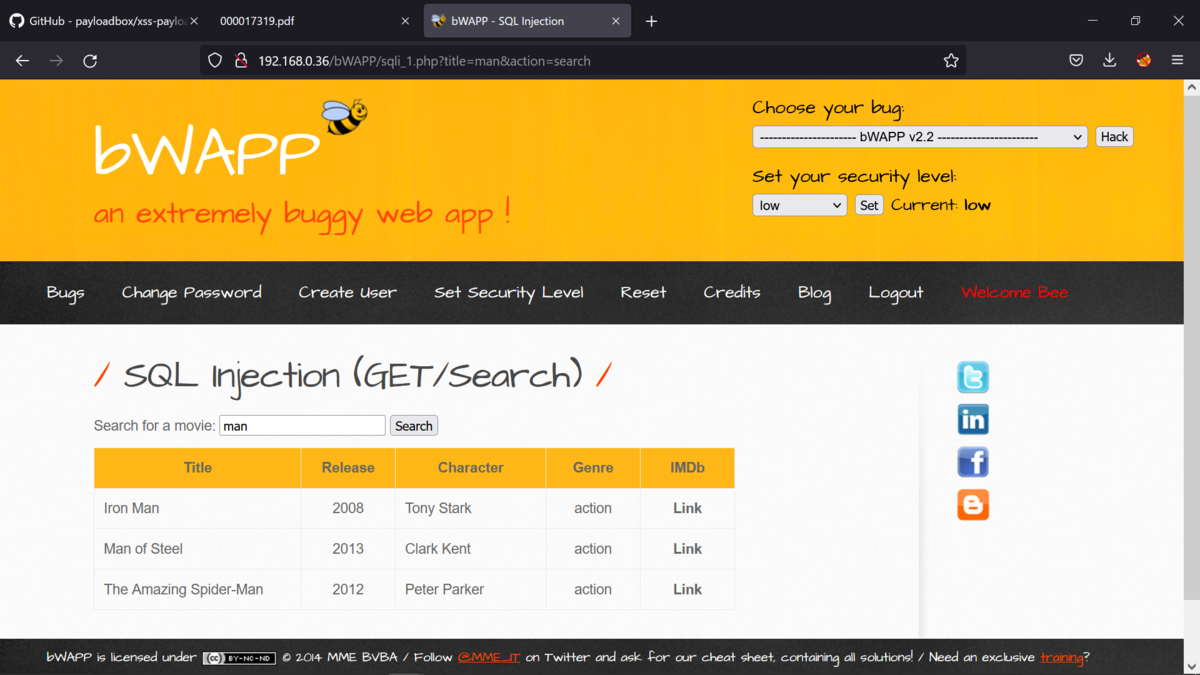
Task: Follow the @MME_IT Twitter link in footer
Action: point(489,658)
